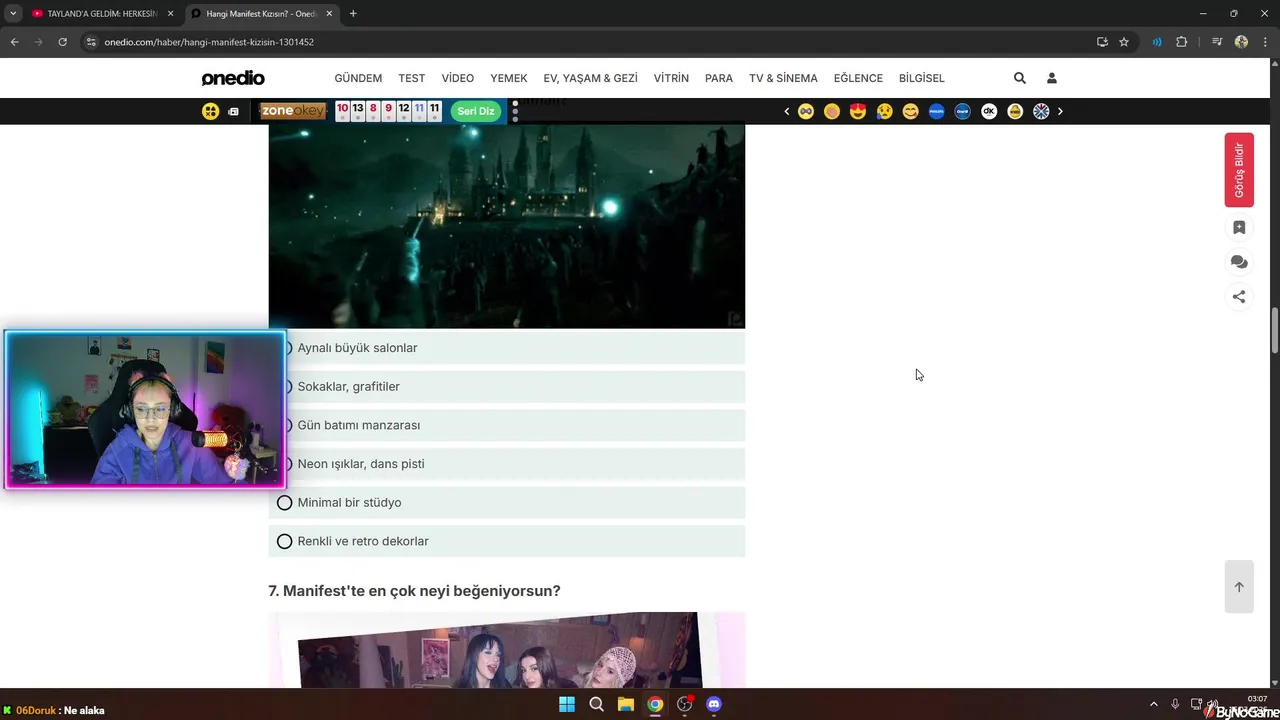The image size is (1280, 720).
Task: Click the small icon beside the yellow game icon
Action: click(x=233, y=111)
